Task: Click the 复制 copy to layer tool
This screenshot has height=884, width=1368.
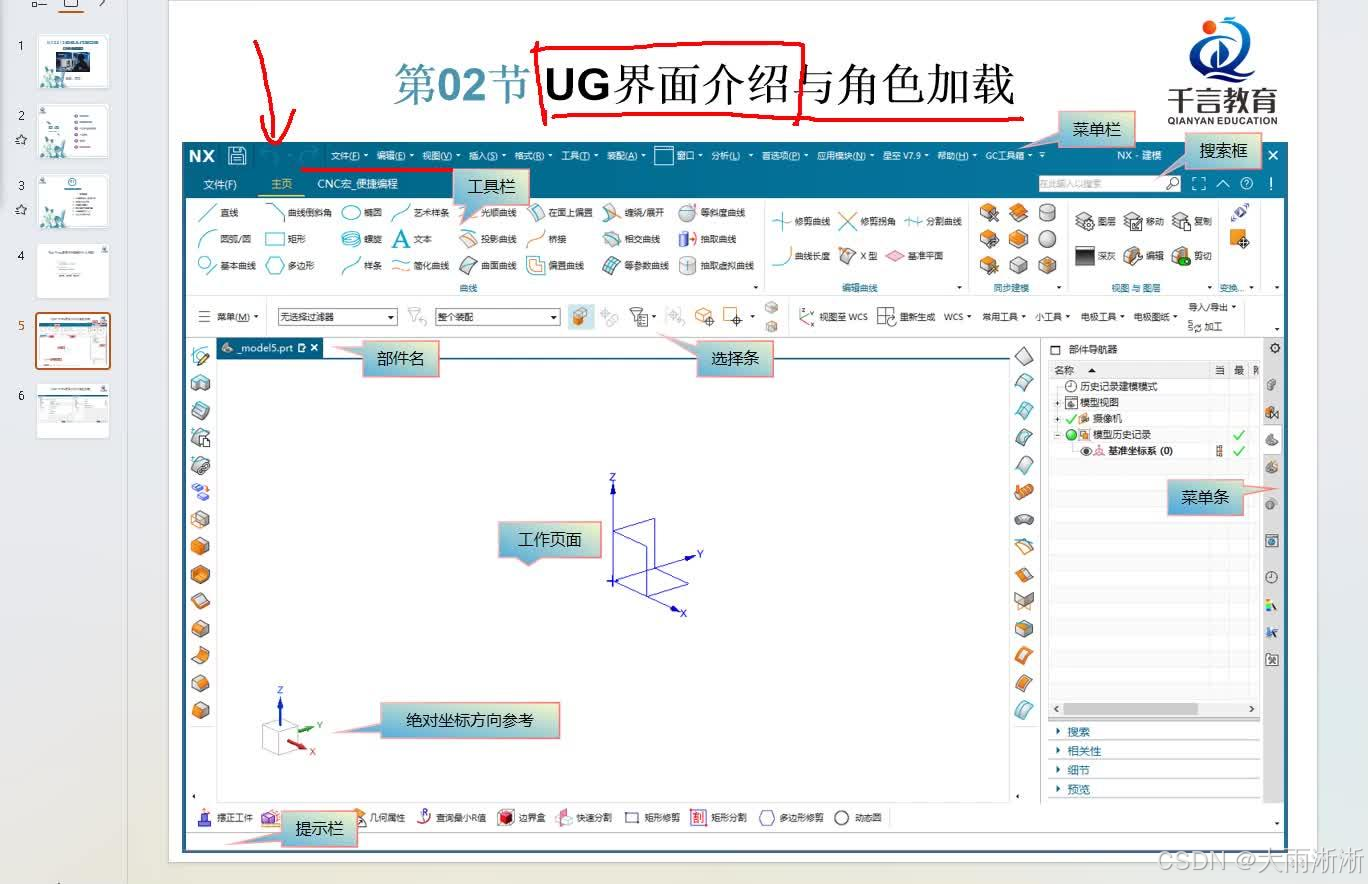Action: tap(1192, 221)
